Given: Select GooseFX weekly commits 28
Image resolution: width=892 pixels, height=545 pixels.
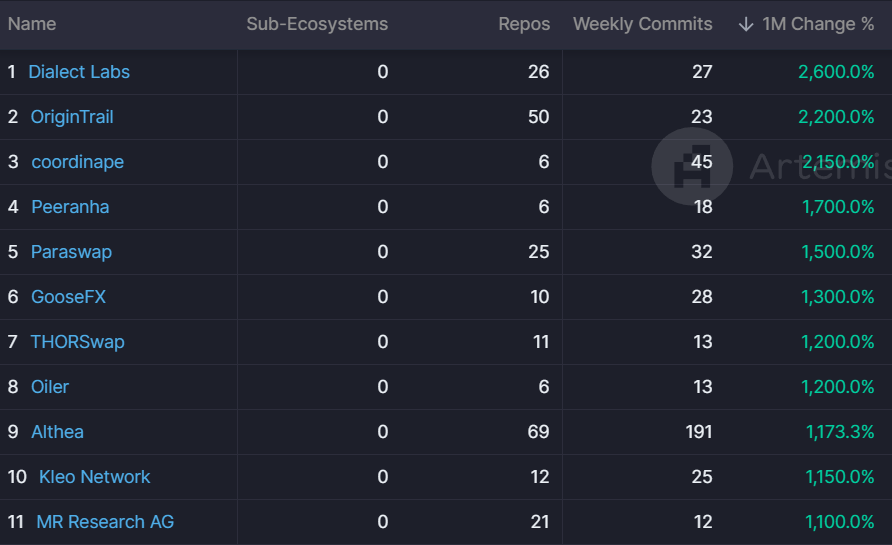Looking at the screenshot, I should coord(702,296).
